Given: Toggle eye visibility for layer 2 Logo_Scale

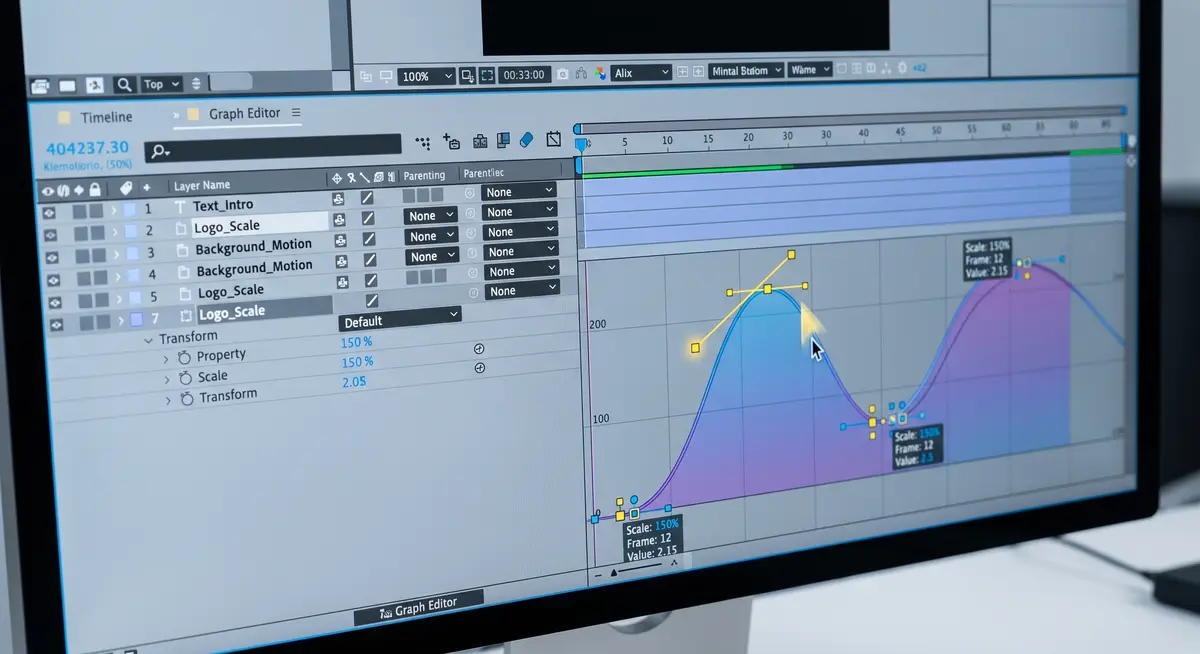Looking at the screenshot, I should click(51, 234).
